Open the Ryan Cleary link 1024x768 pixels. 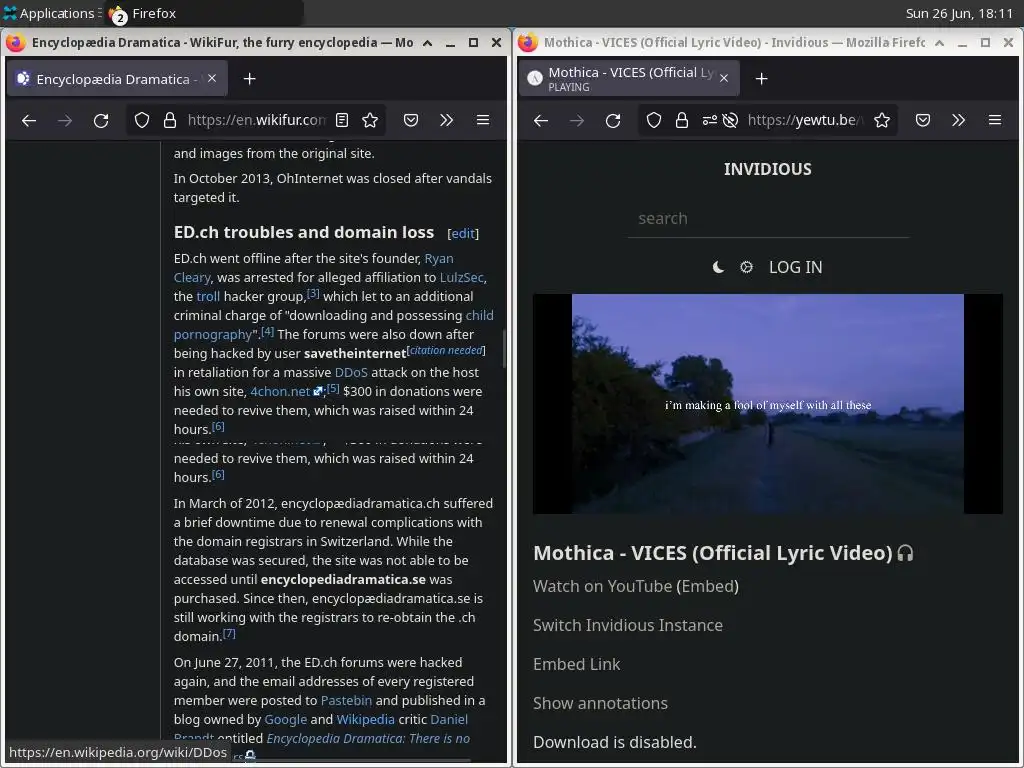439,259
